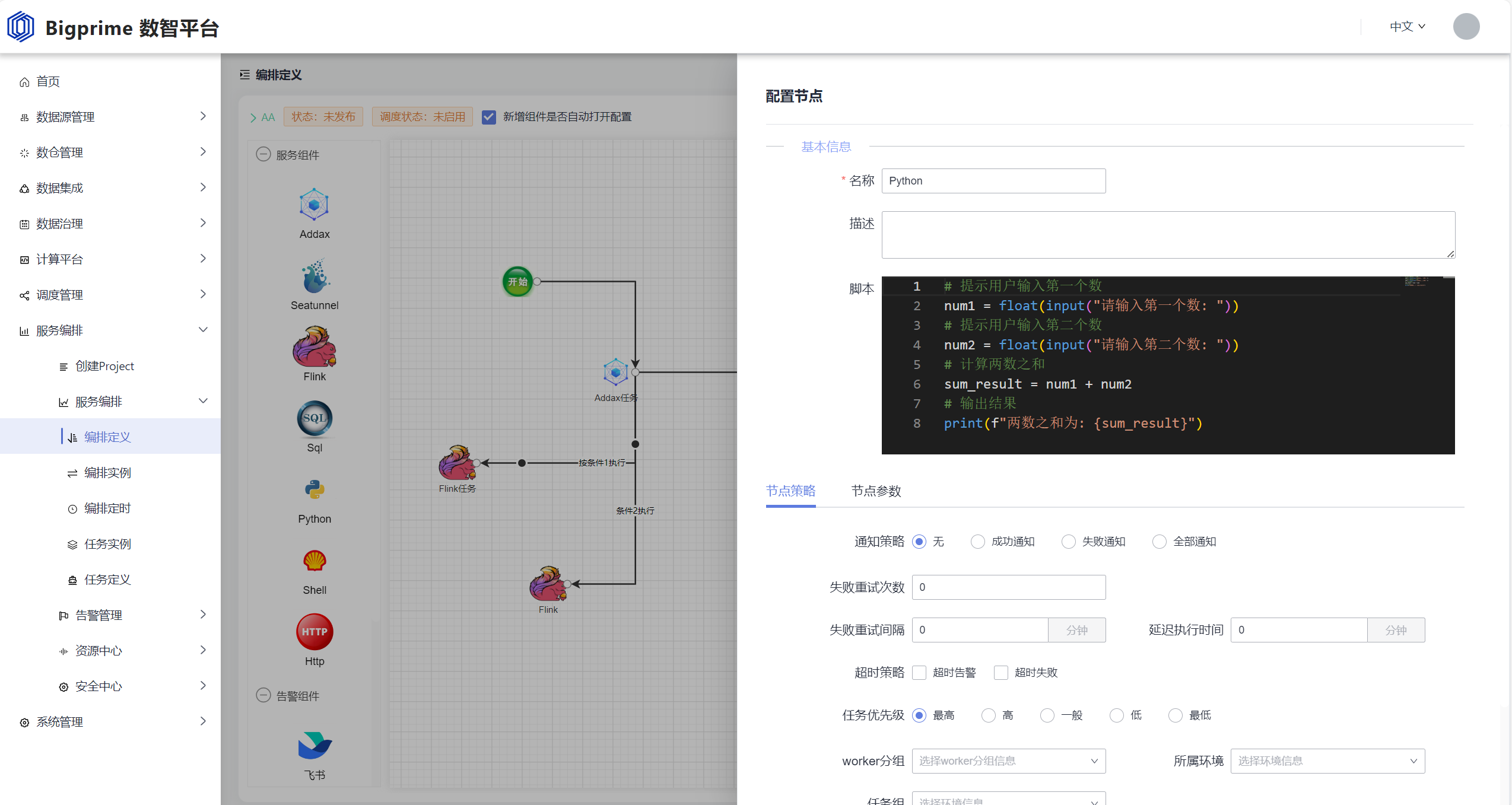The height and width of the screenshot is (805, 1512).
Task: Focus the 失败重试次数 input field
Action: click(1008, 587)
